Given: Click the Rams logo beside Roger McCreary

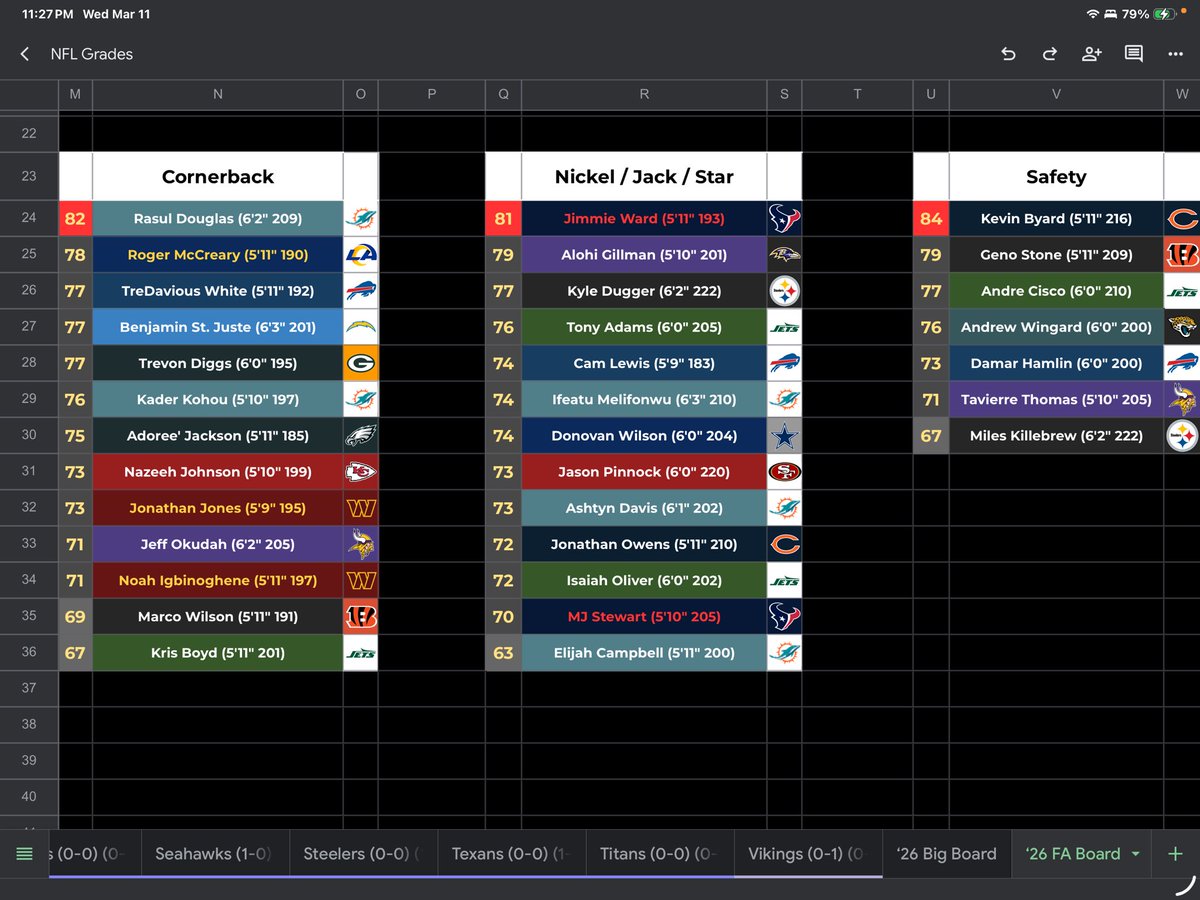Looking at the screenshot, I should tap(360, 254).
